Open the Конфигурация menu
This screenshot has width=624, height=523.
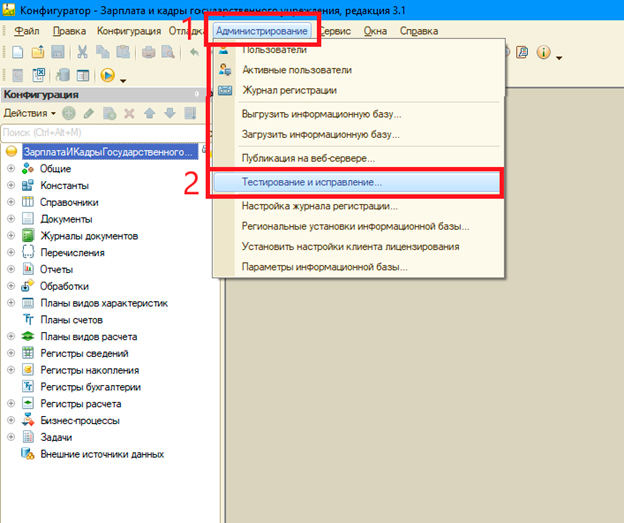(129, 31)
